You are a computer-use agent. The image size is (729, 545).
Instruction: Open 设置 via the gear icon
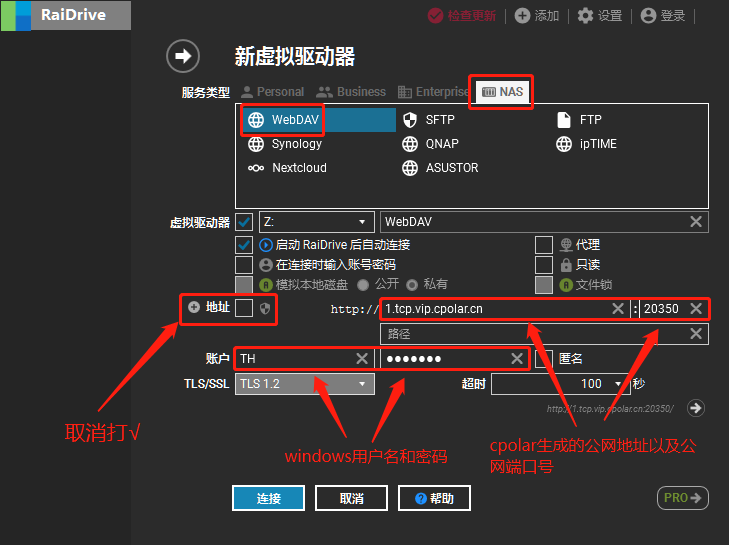(585, 15)
